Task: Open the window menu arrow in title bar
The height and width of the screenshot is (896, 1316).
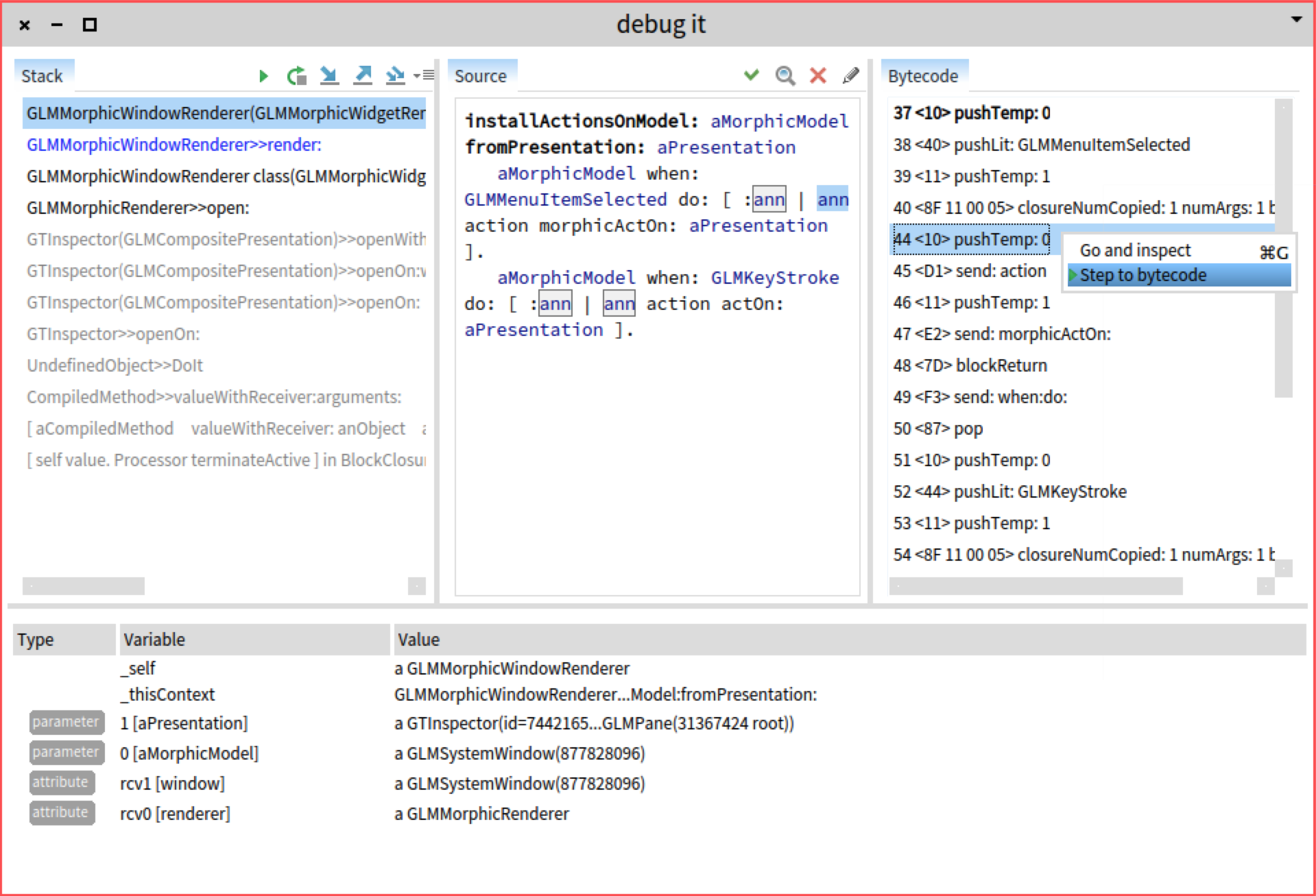Action: point(1296,20)
